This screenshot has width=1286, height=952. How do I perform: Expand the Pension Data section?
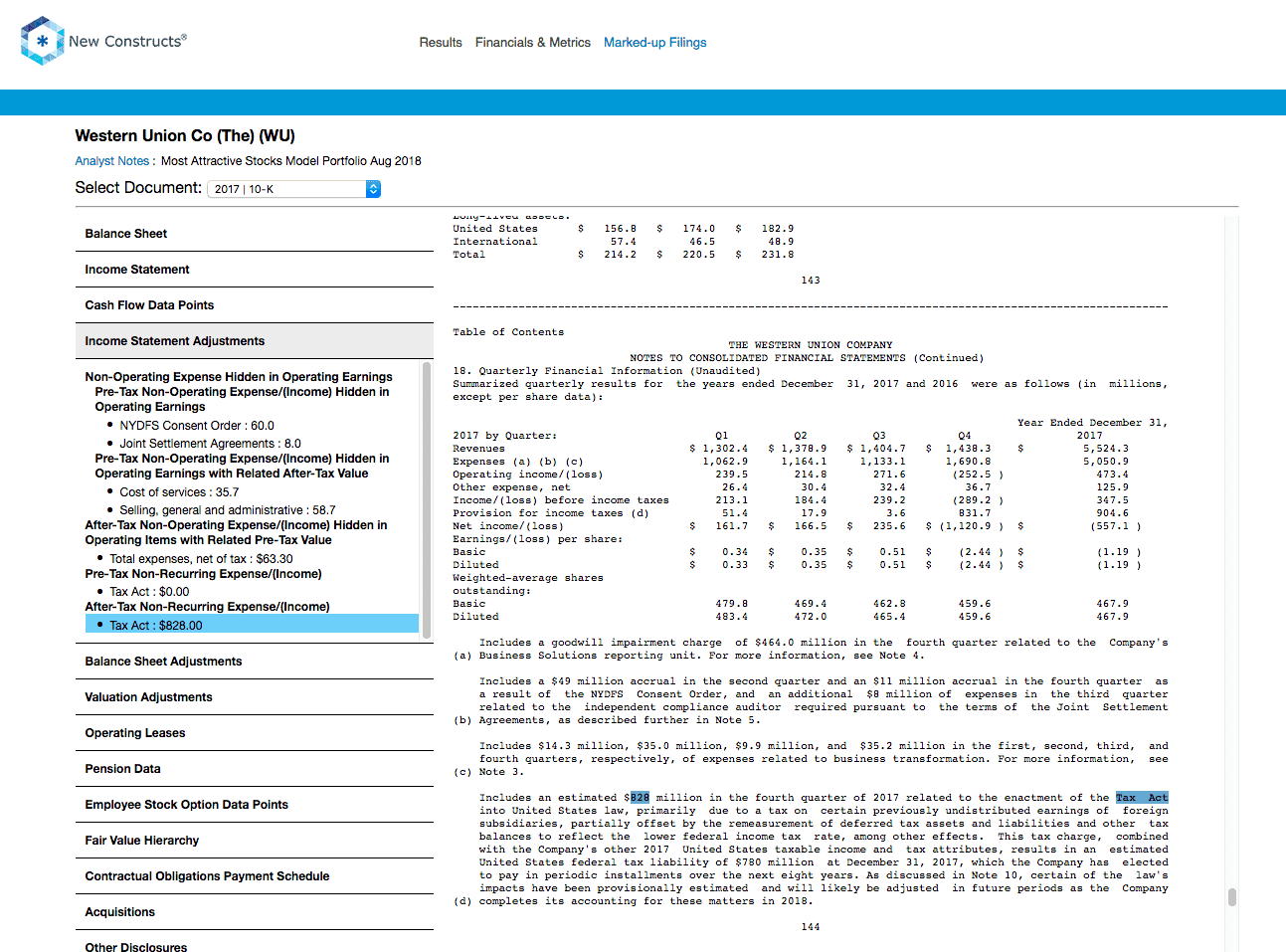click(255, 769)
